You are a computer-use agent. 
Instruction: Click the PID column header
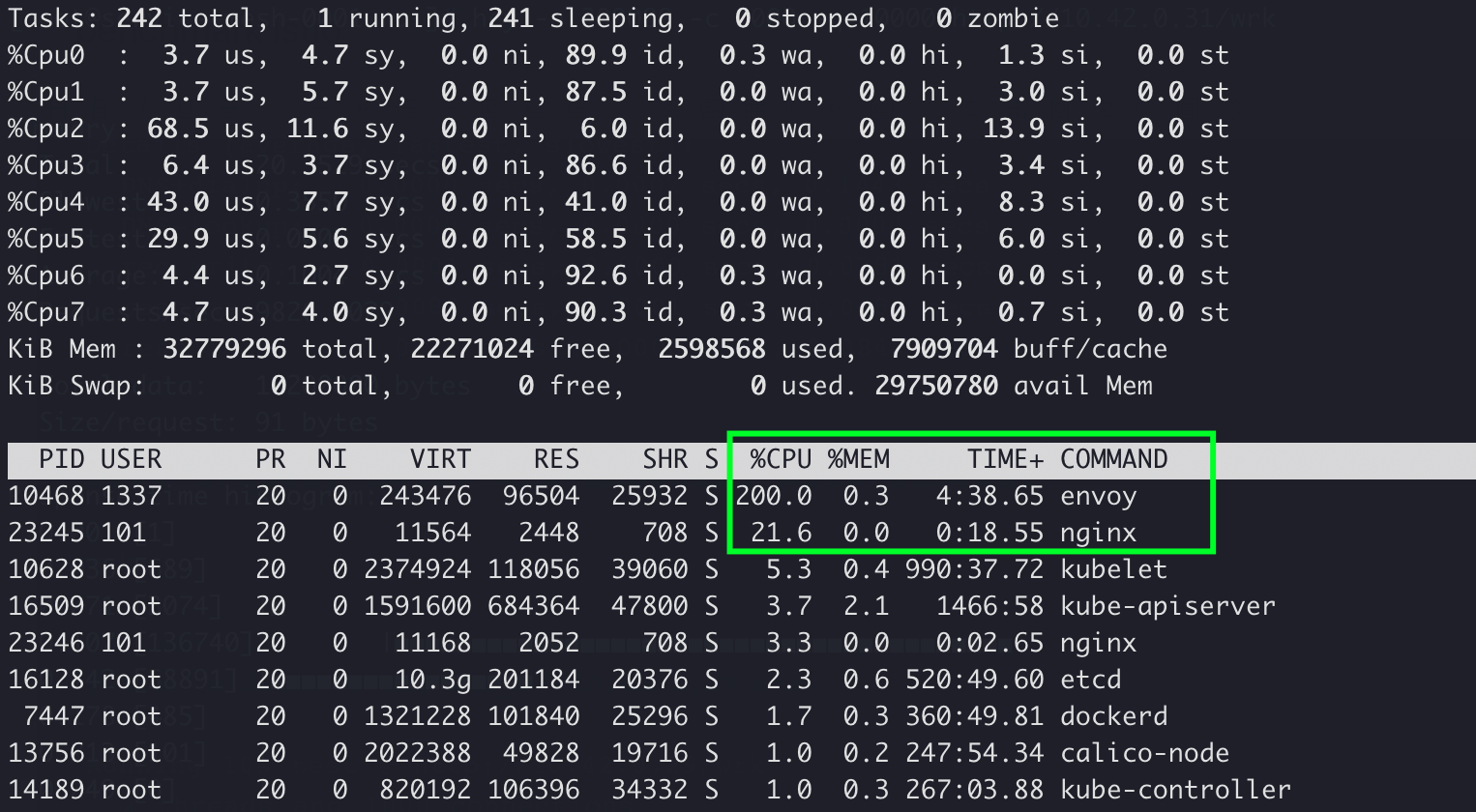62,459
